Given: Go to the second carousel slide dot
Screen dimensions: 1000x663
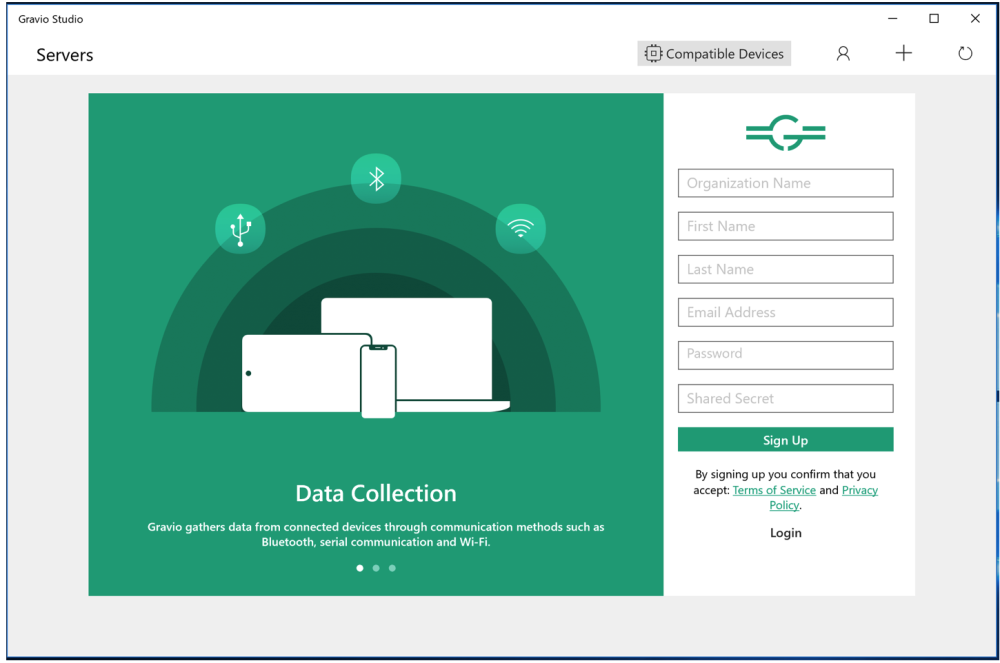Looking at the screenshot, I should 376,568.
